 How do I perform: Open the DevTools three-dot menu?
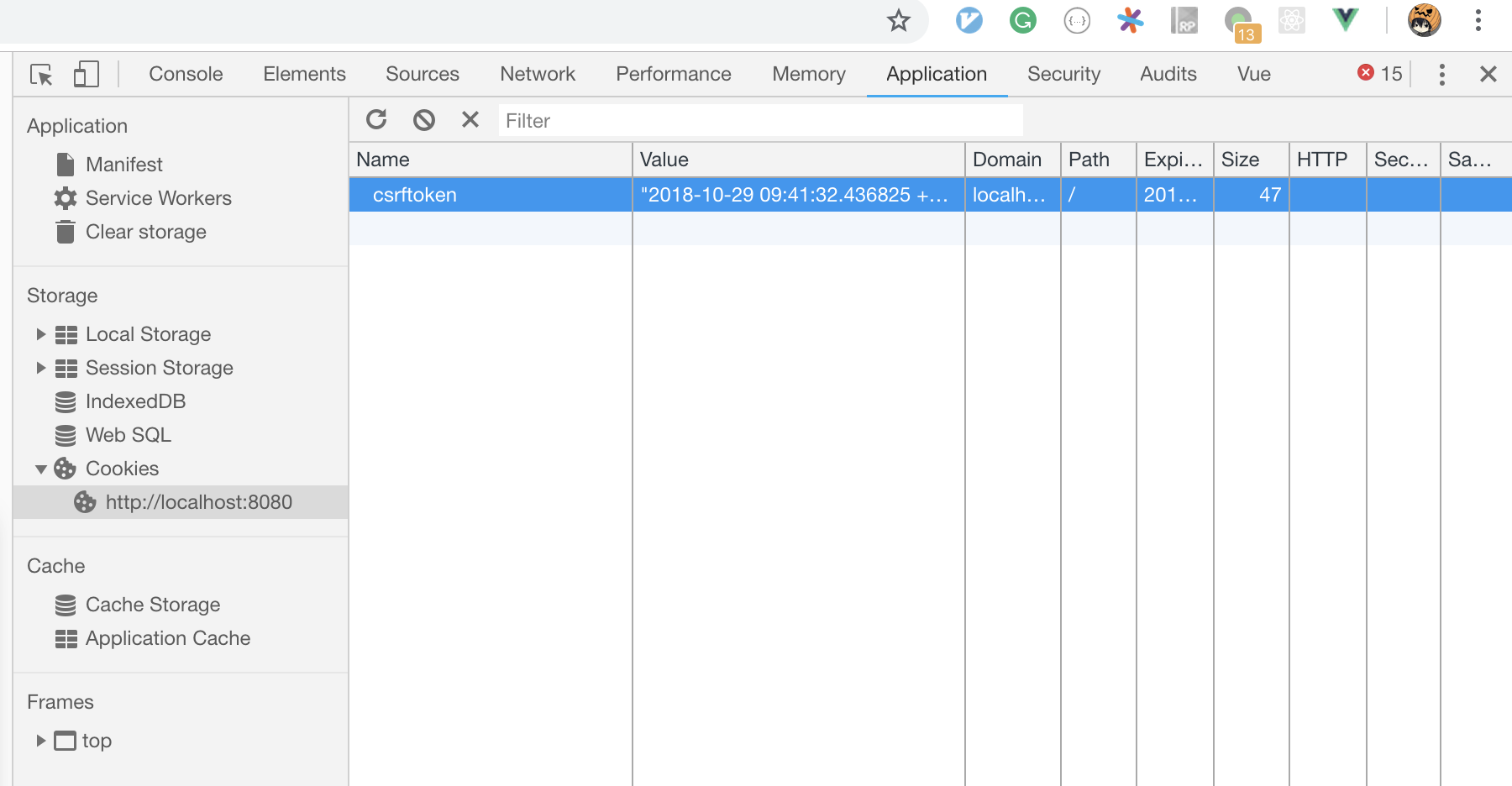click(1441, 74)
